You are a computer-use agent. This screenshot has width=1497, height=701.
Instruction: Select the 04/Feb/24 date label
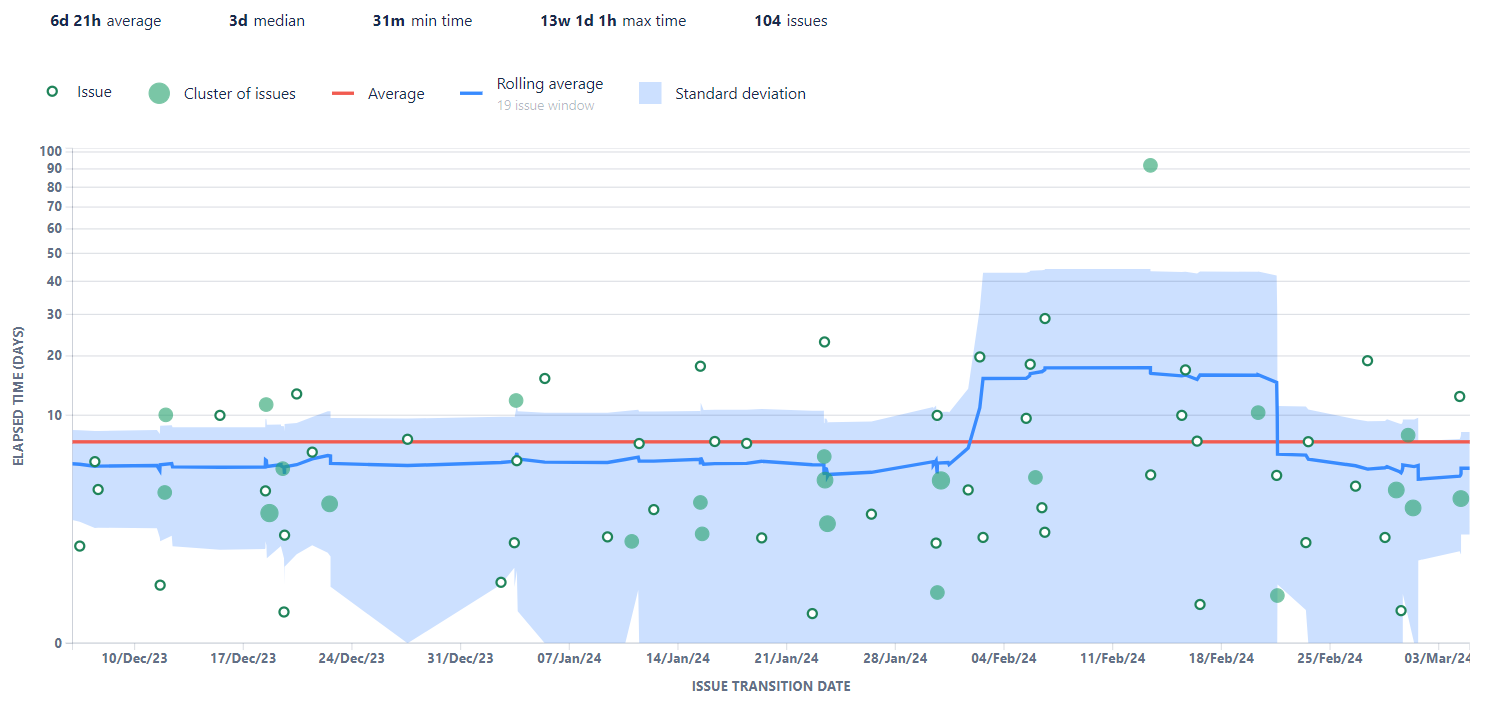1004,658
